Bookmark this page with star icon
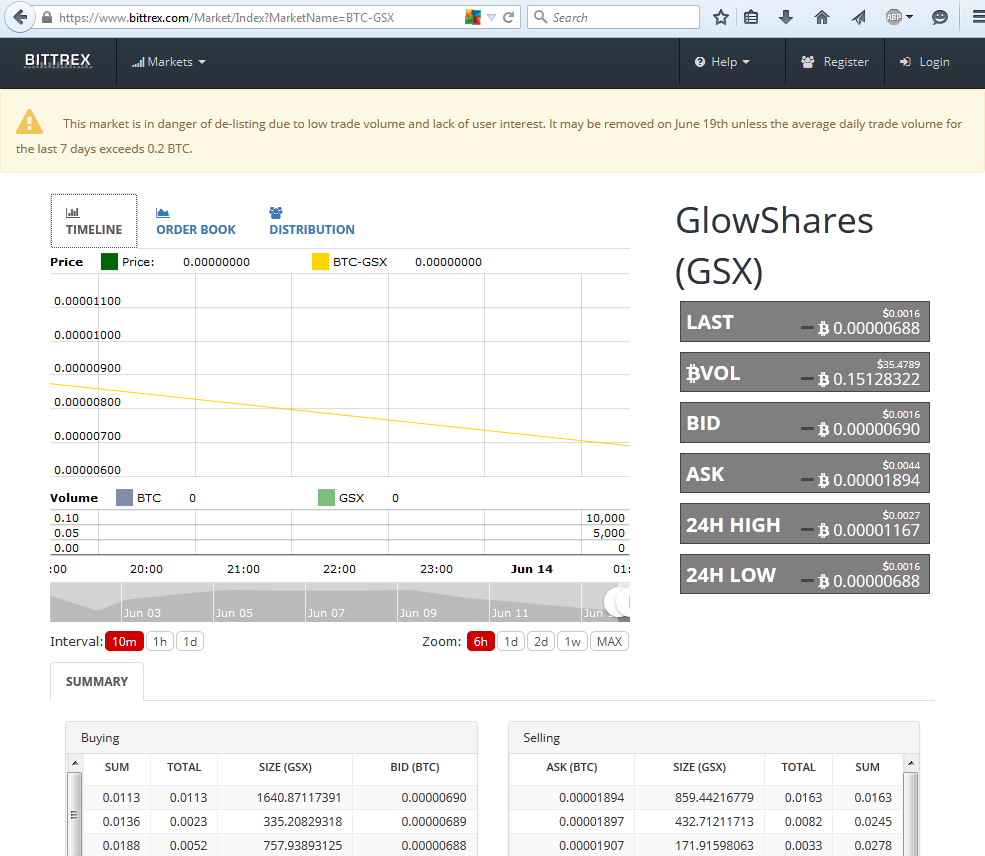Screen dimensions: 985x856 coord(721,18)
